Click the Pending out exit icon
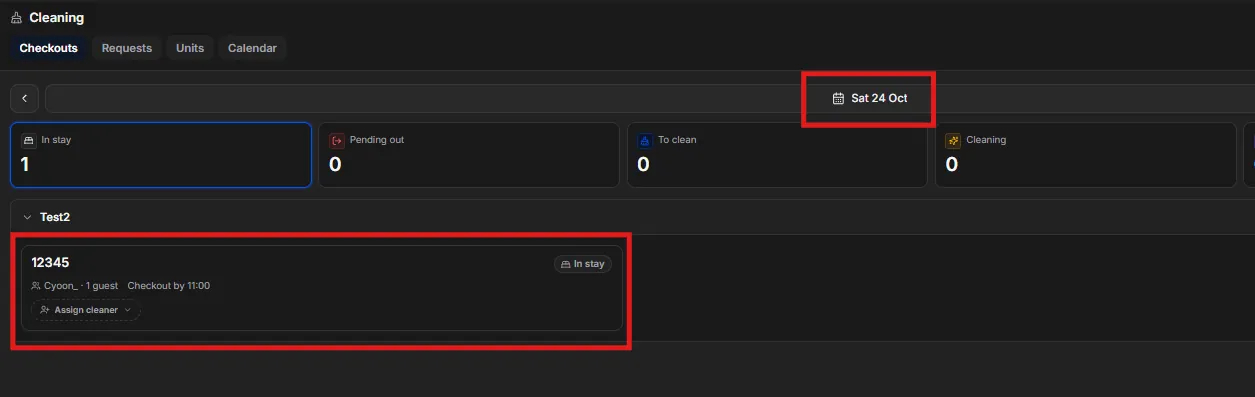1255x397 pixels. click(337, 141)
